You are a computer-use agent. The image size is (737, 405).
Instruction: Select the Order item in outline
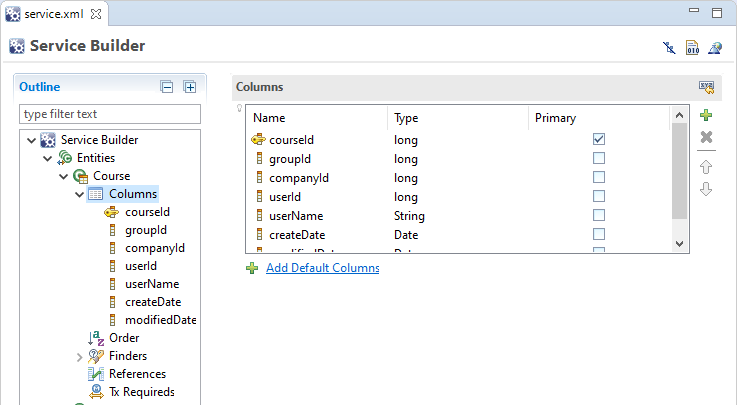tap(124, 338)
